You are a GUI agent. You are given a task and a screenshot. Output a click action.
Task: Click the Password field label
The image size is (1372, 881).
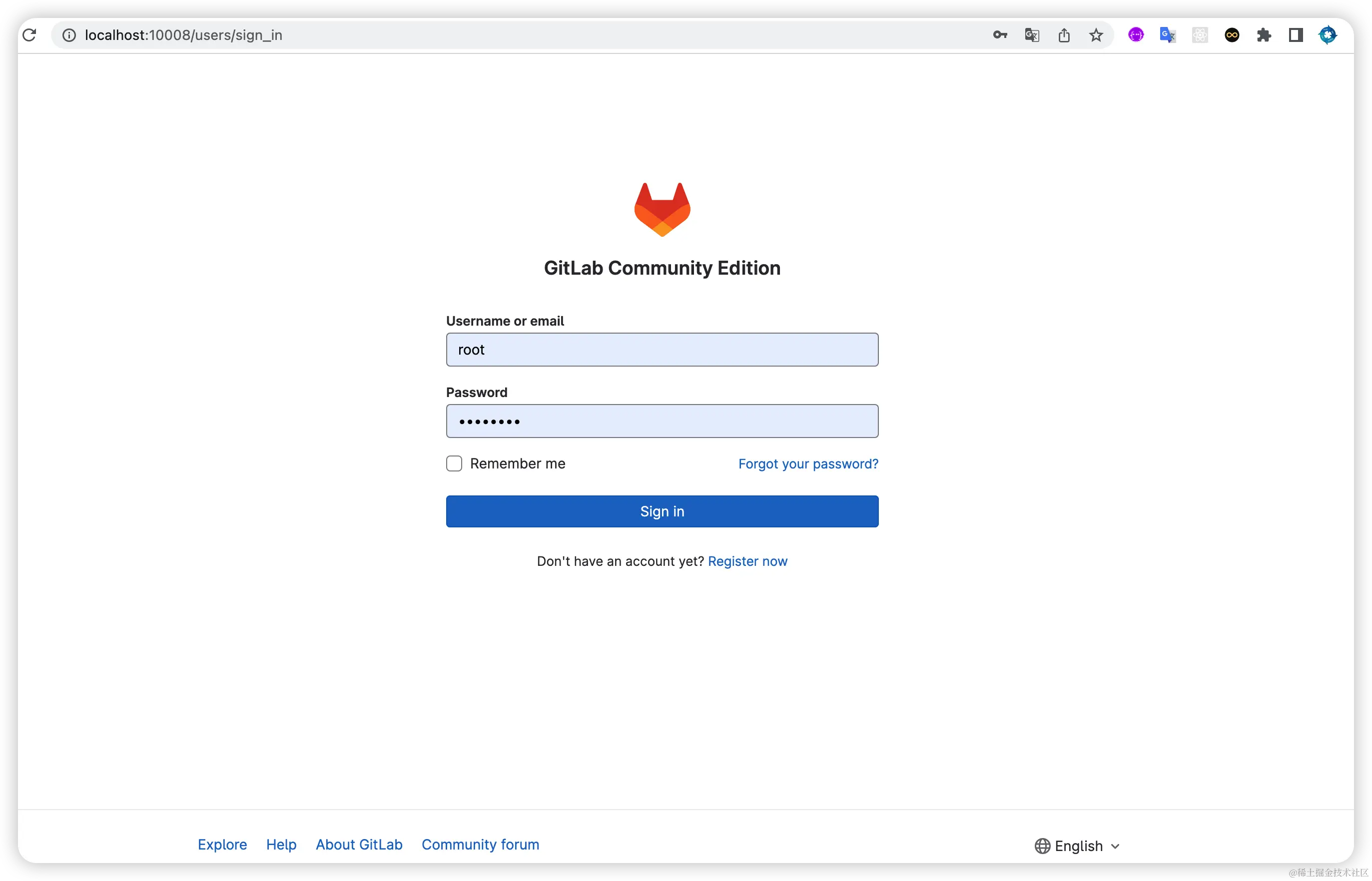477,393
